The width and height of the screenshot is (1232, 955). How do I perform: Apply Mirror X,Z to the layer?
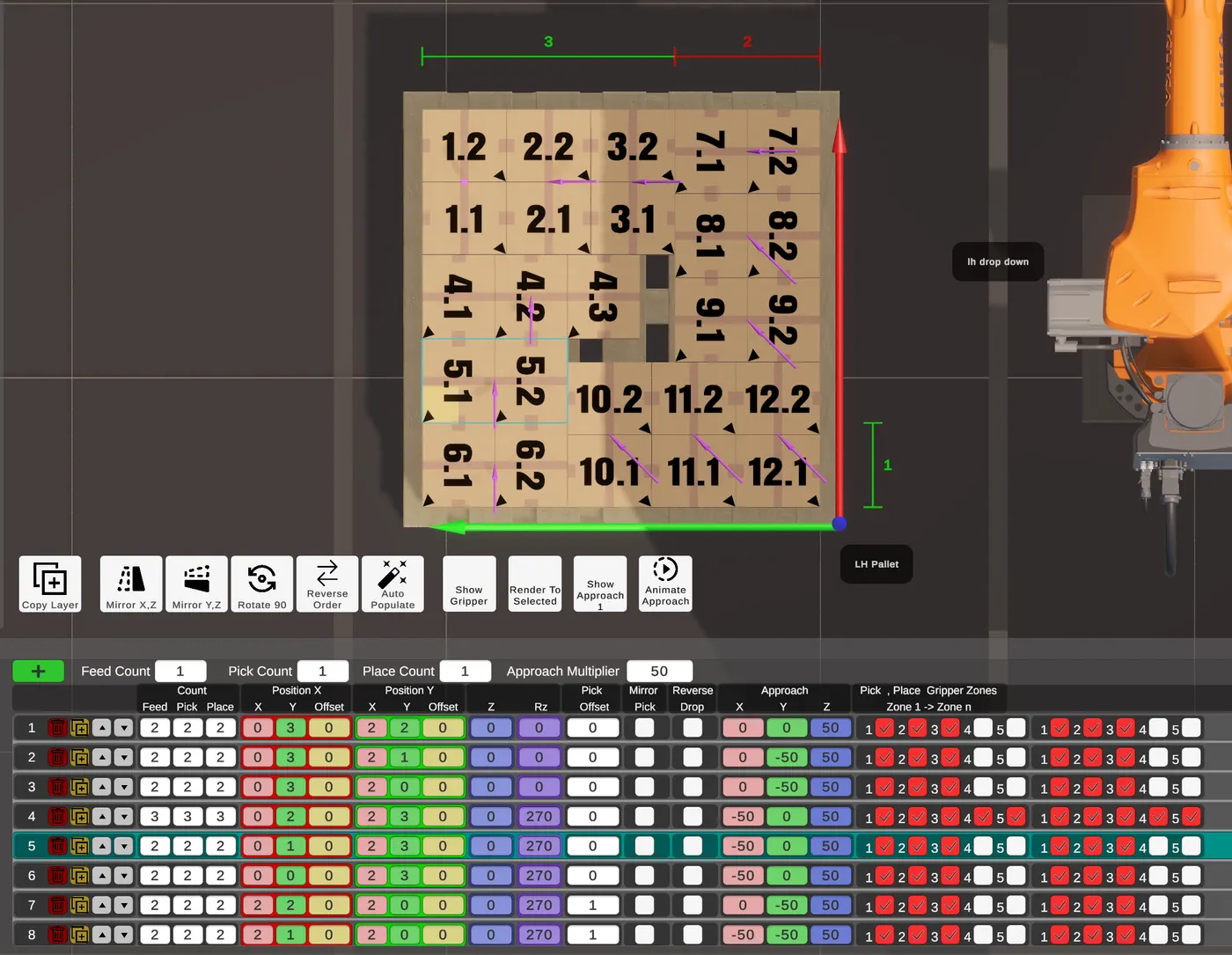131,584
